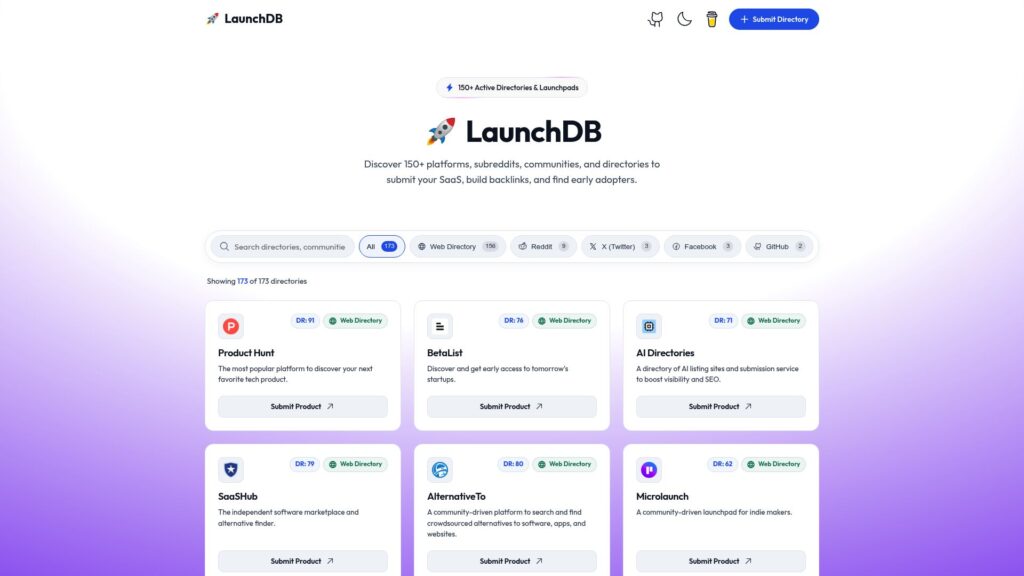Filter by Web Directory tab
The height and width of the screenshot is (576, 1024).
tap(458, 247)
